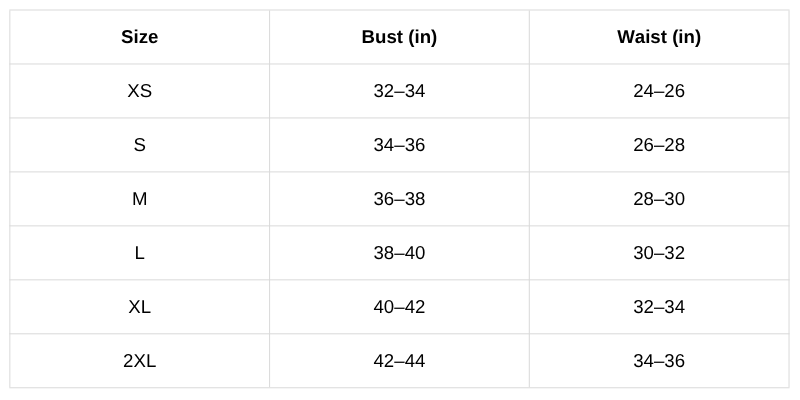The height and width of the screenshot is (400, 800).
Task: Click the 2XL bust value 42–44
Action: pos(399,361)
